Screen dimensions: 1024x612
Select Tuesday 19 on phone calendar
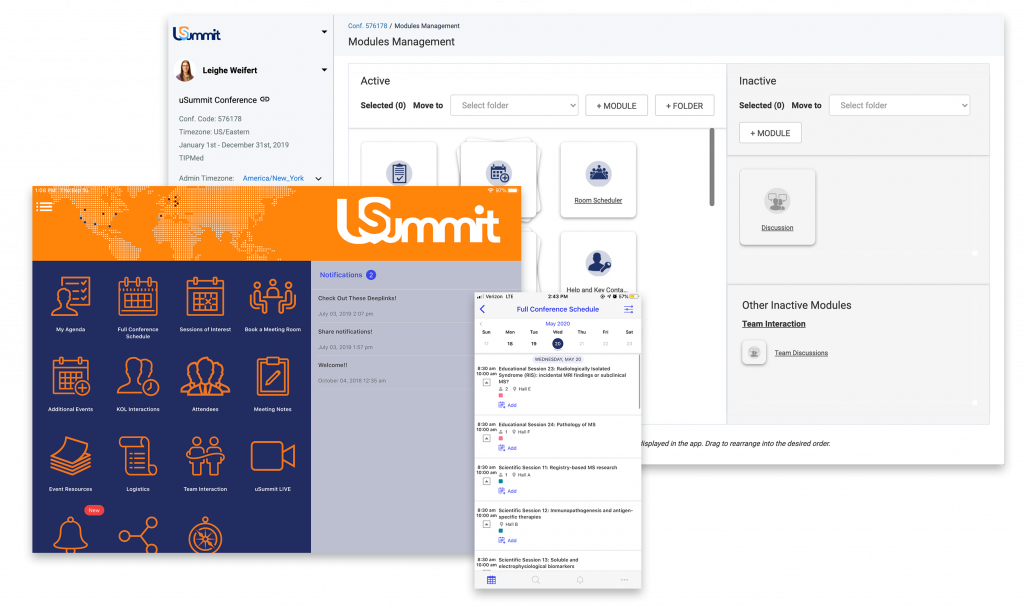coord(534,344)
